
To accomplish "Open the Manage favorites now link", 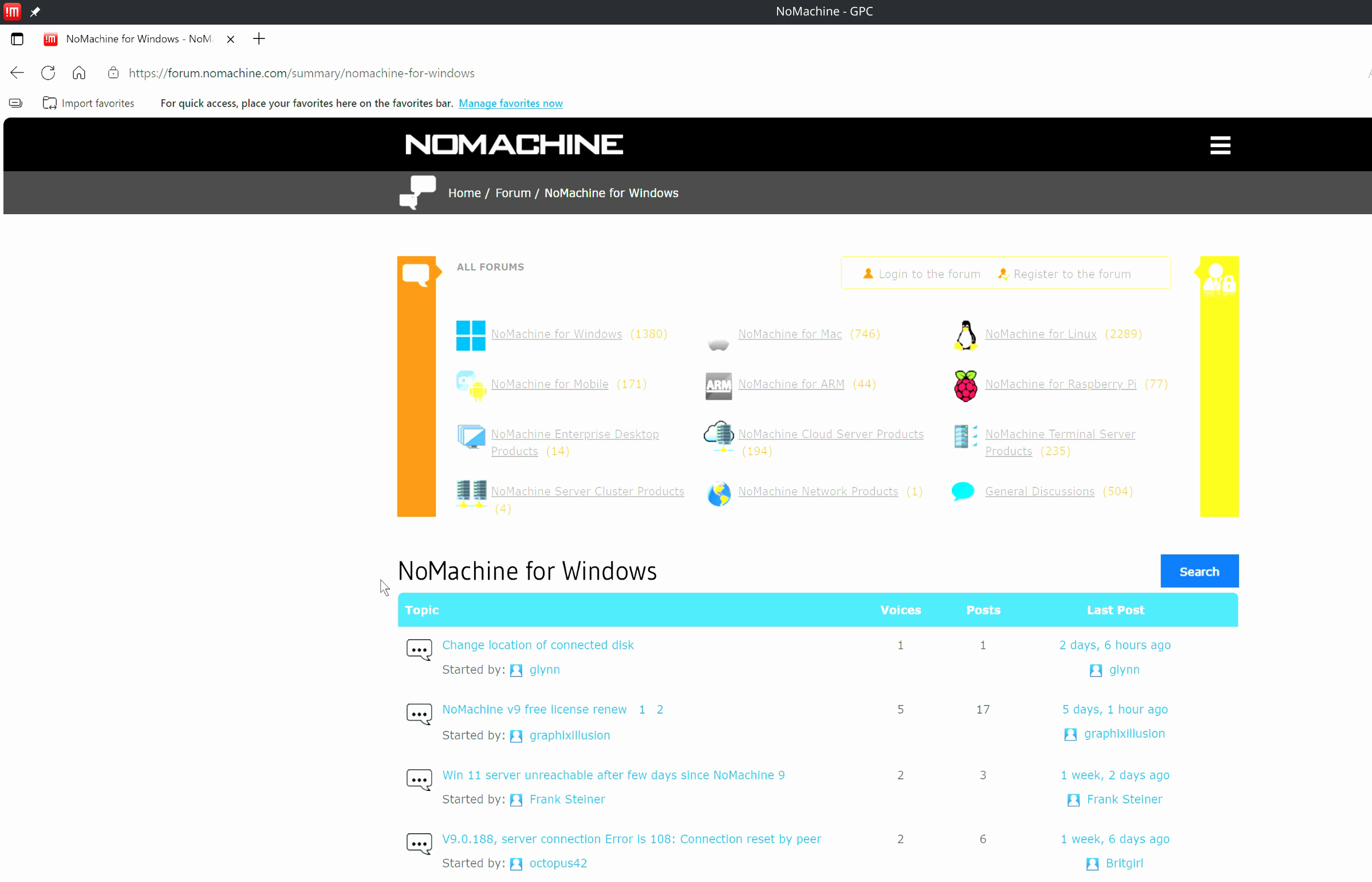I will [x=511, y=103].
